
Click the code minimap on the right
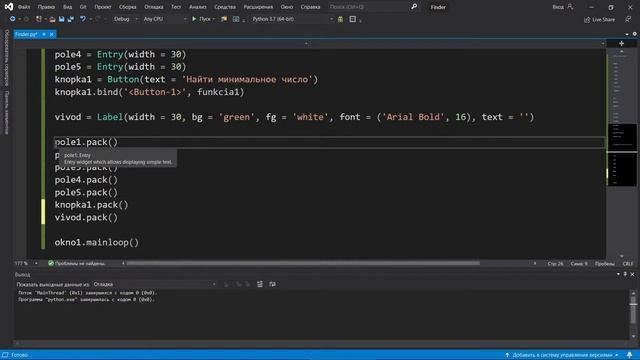(x=622, y=153)
